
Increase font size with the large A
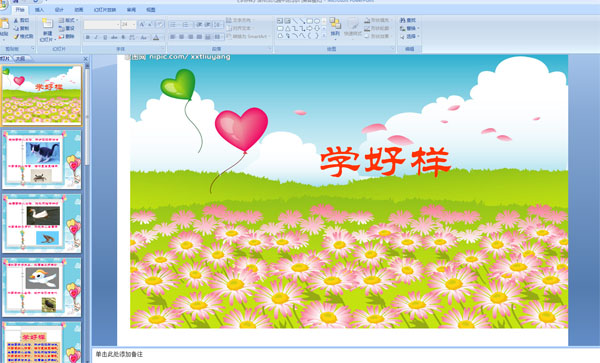click(142, 24)
